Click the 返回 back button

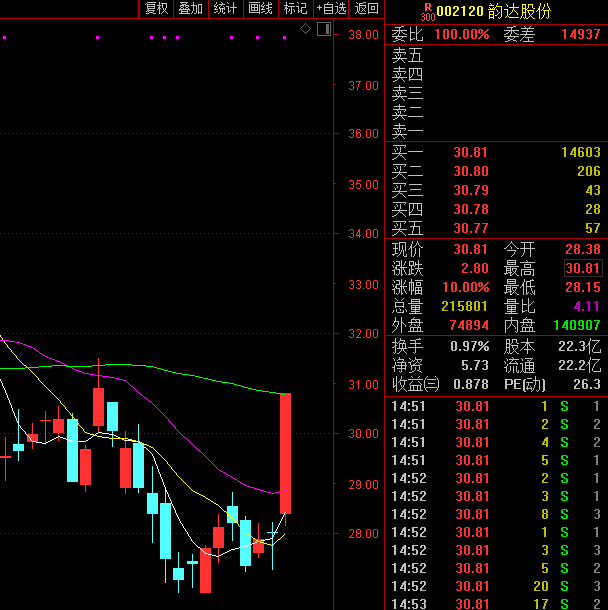click(x=367, y=9)
